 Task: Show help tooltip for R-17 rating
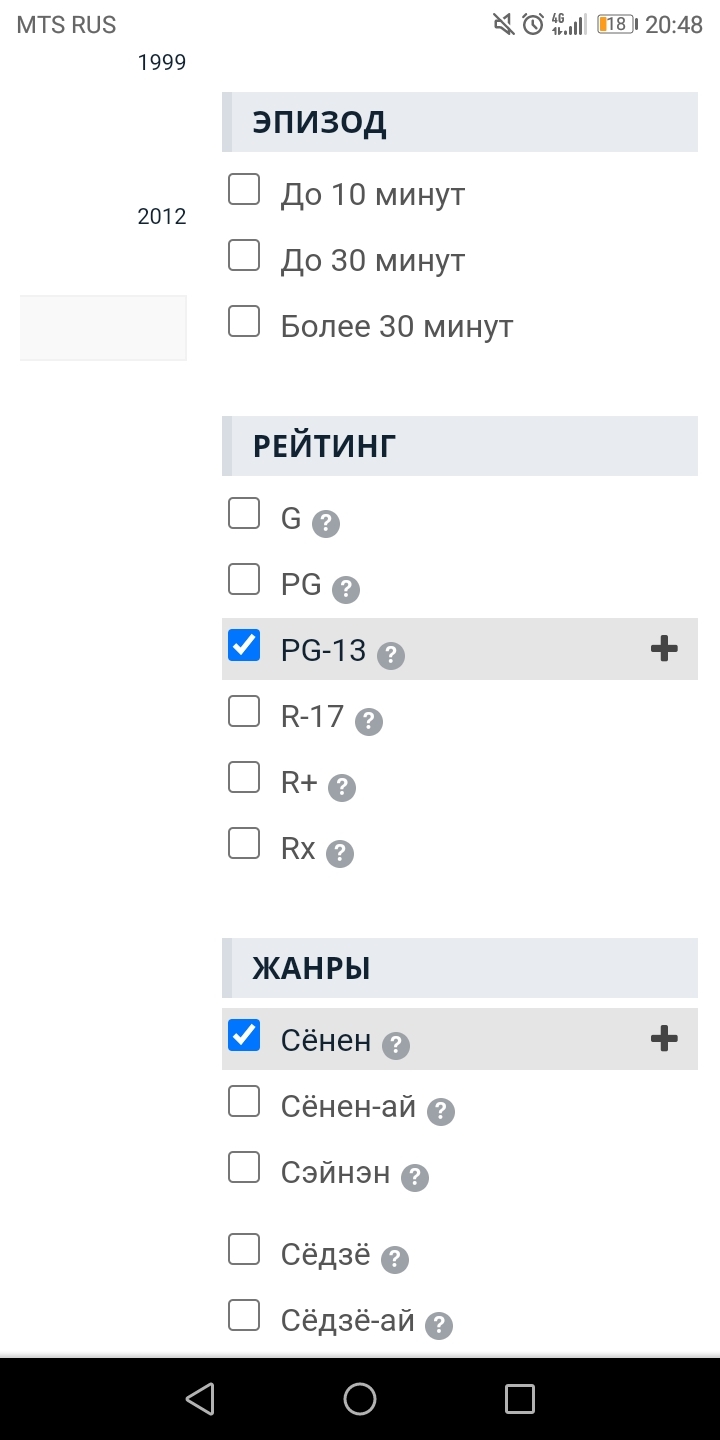click(369, 722)
